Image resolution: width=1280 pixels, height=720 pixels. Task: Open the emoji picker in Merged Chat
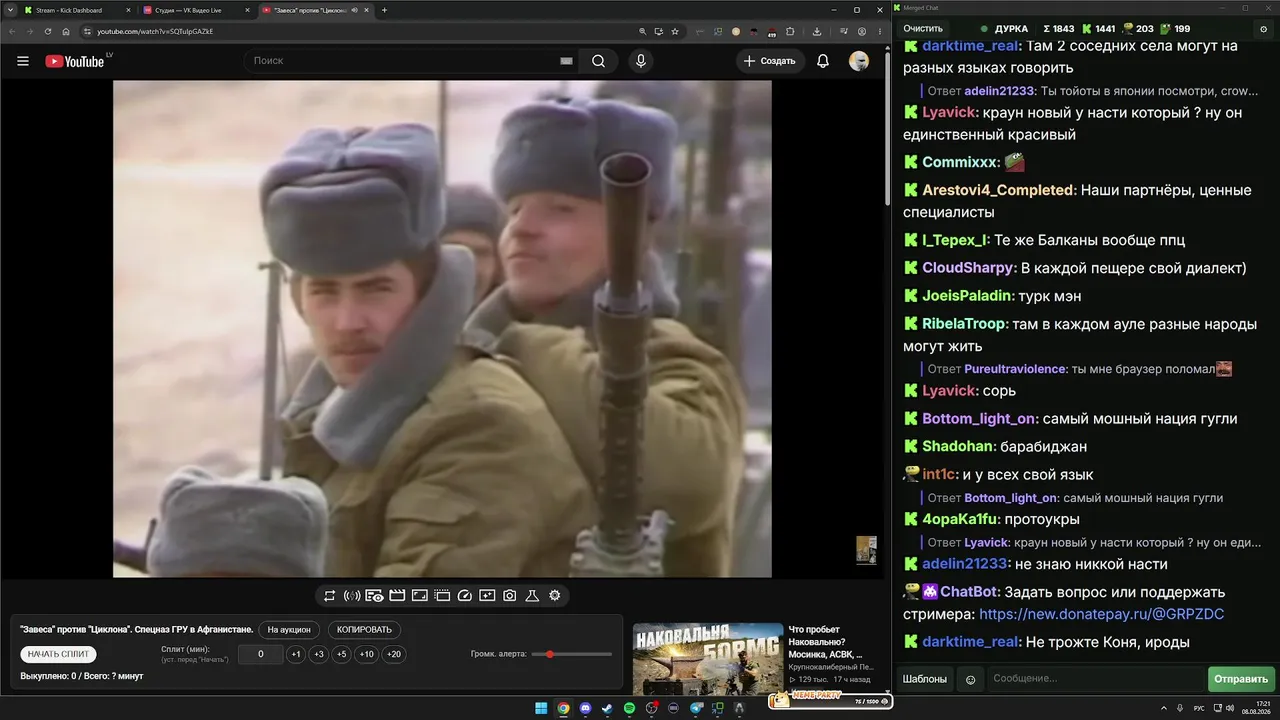coord(970,679)
